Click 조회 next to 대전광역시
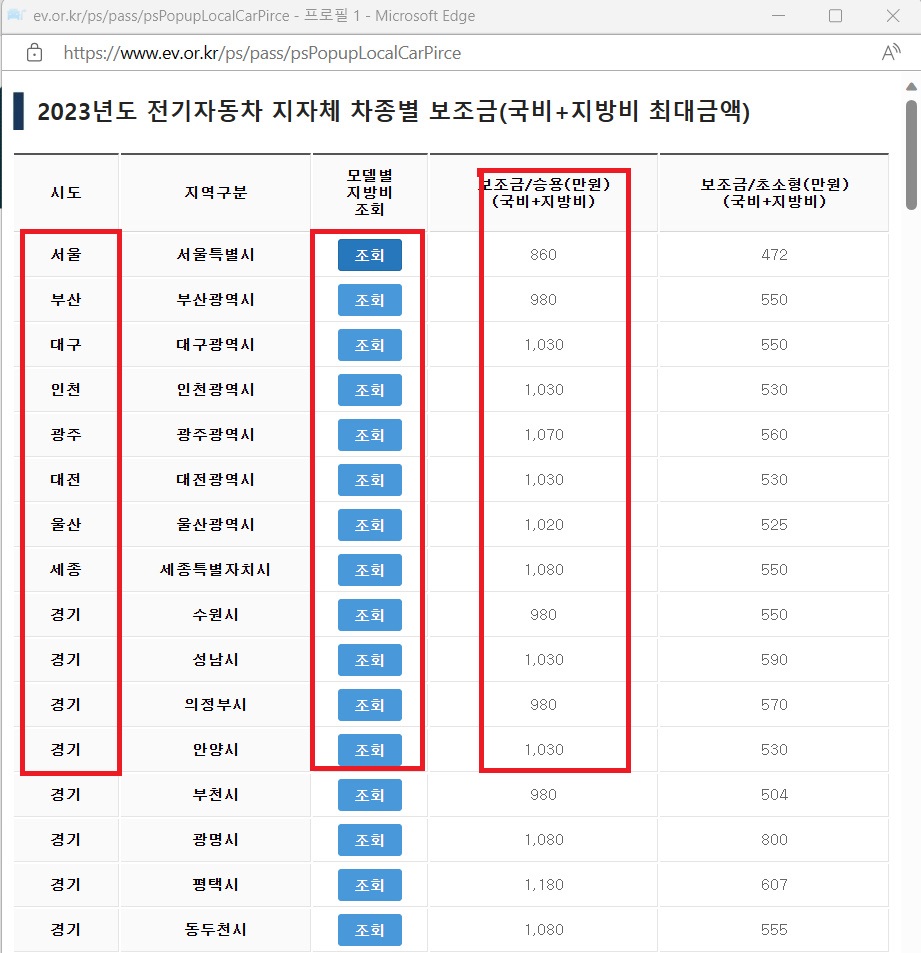Viewport: 921px width, 953px height. point(370,480)
